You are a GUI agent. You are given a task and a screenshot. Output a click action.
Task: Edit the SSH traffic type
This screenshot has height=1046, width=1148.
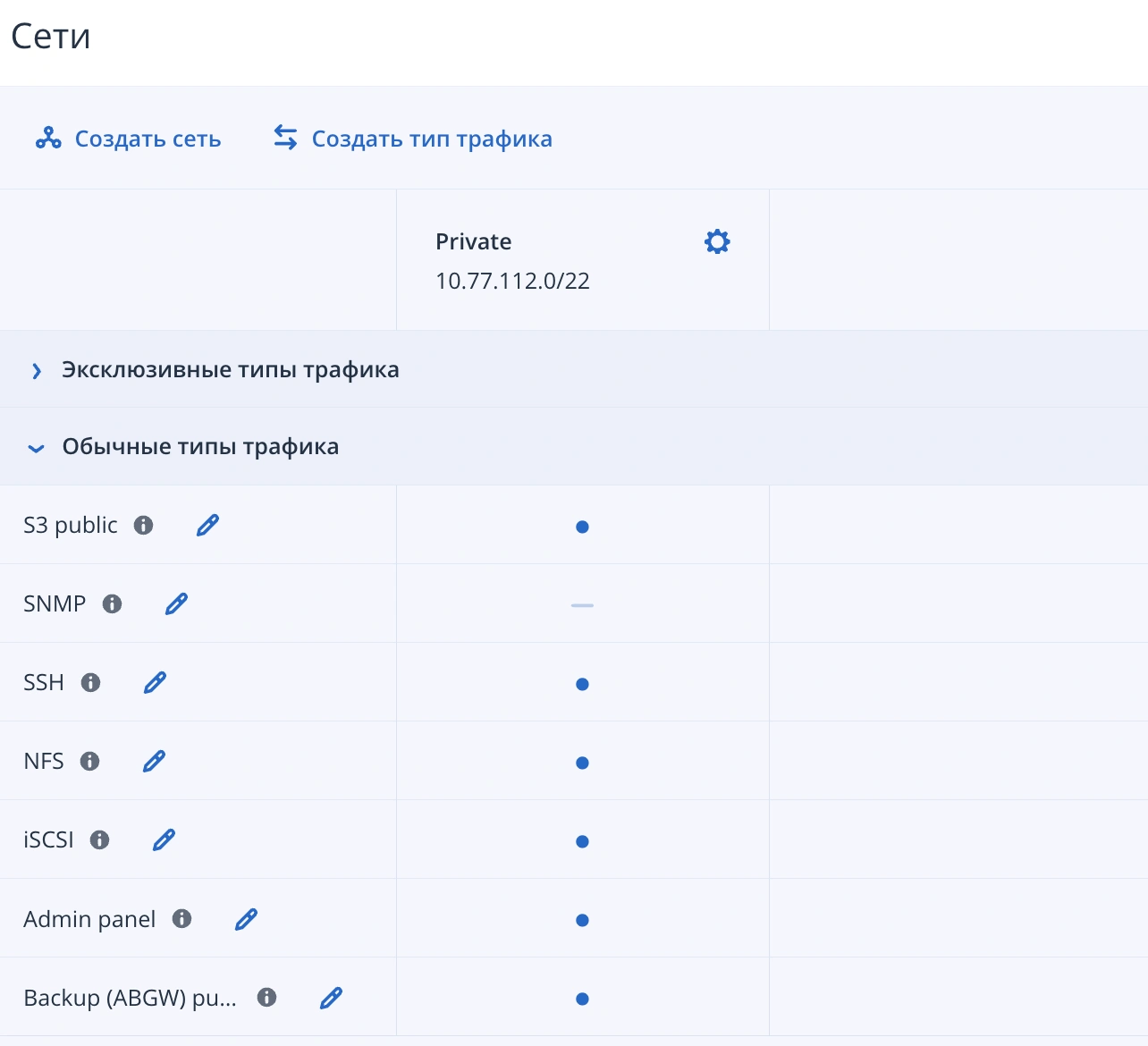point(156,683)
